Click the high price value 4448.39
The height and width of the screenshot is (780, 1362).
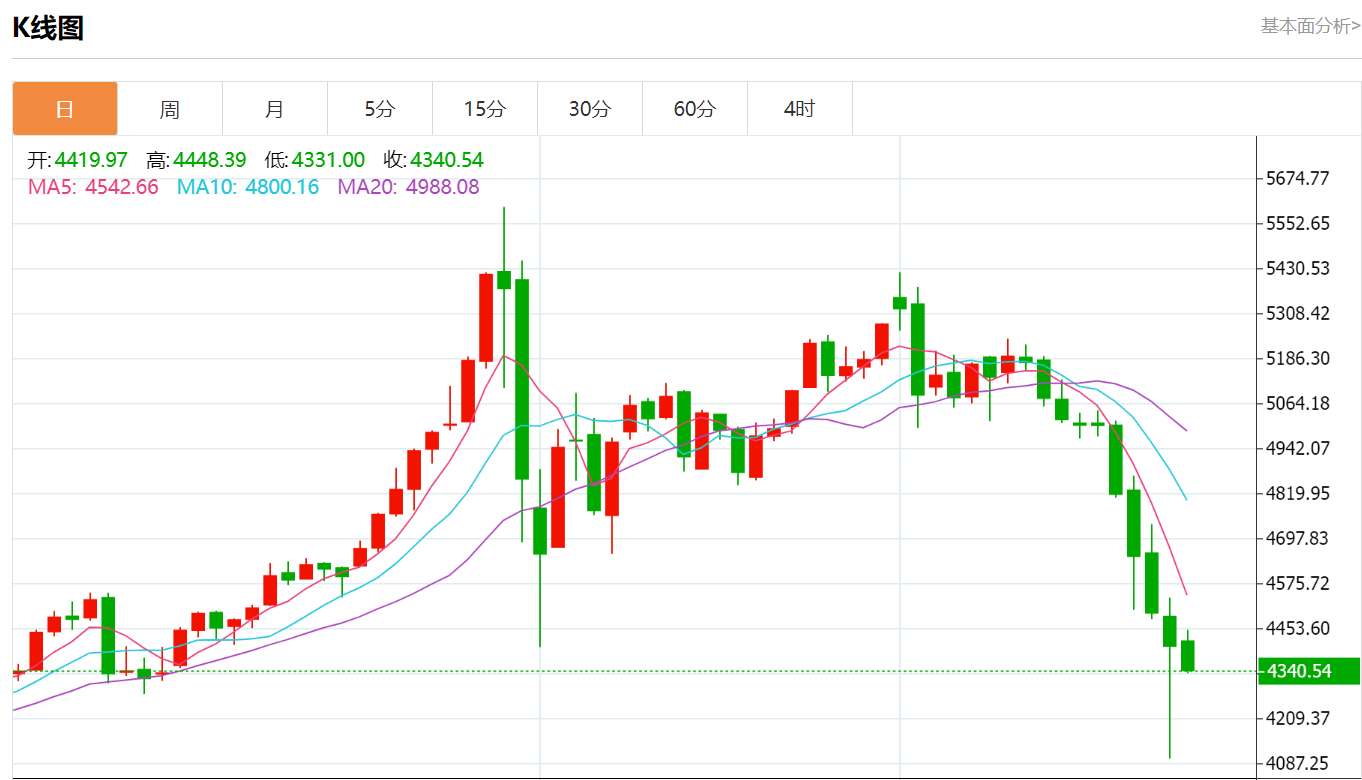point(210,160)
